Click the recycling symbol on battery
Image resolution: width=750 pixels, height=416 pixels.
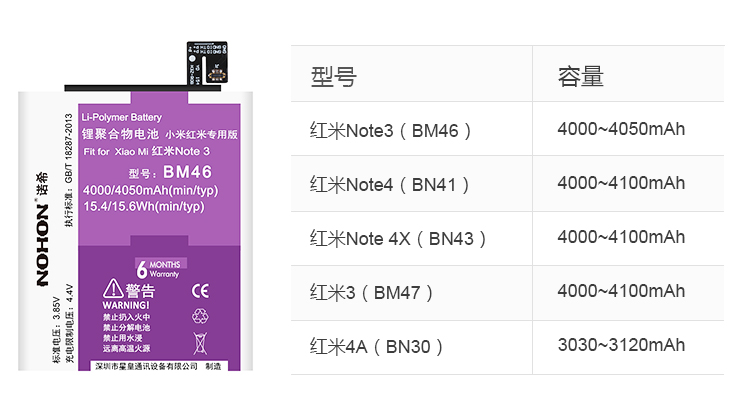pyautogui.click(x=198, y=317)
